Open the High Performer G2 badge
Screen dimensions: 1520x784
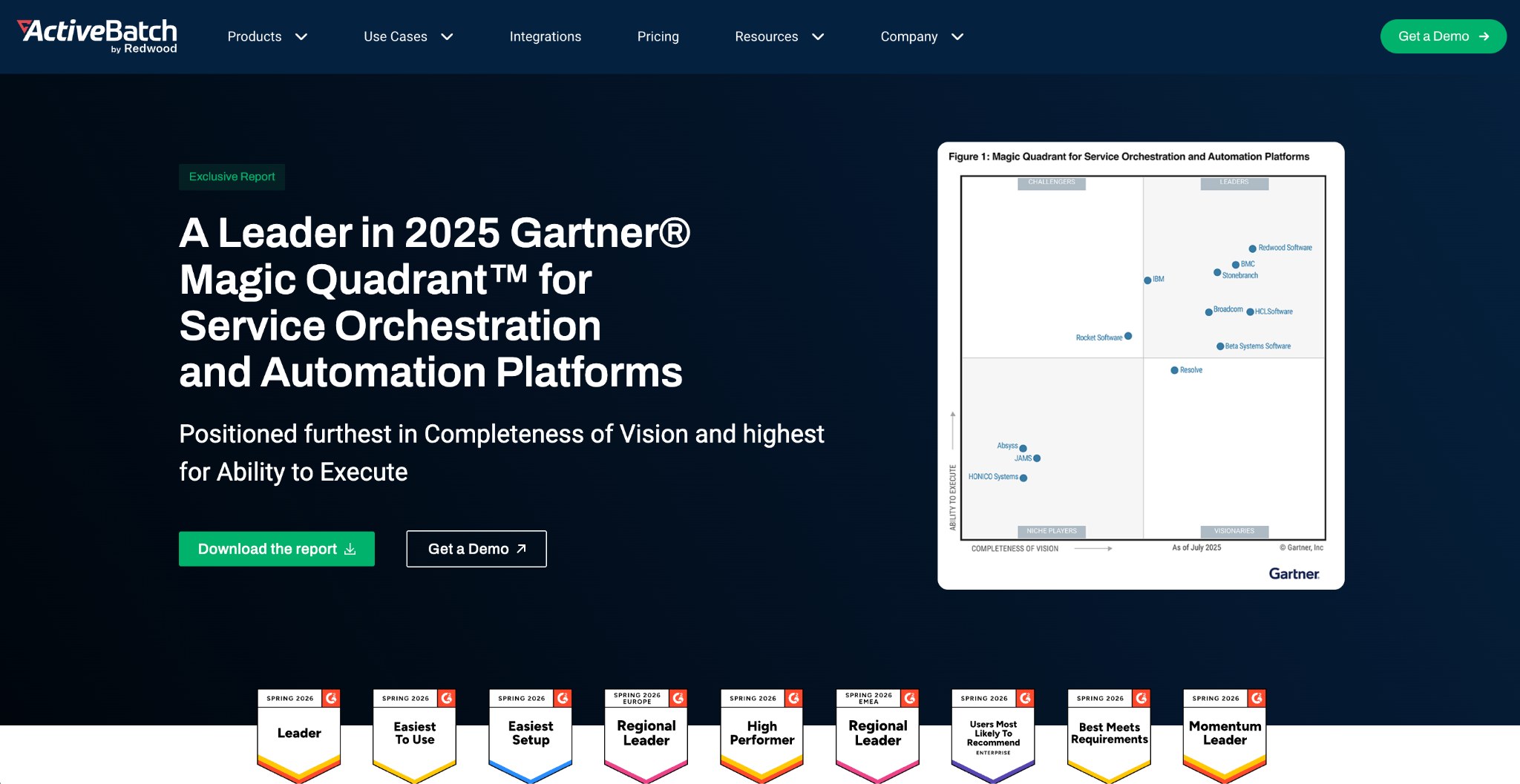click(762, 736)
